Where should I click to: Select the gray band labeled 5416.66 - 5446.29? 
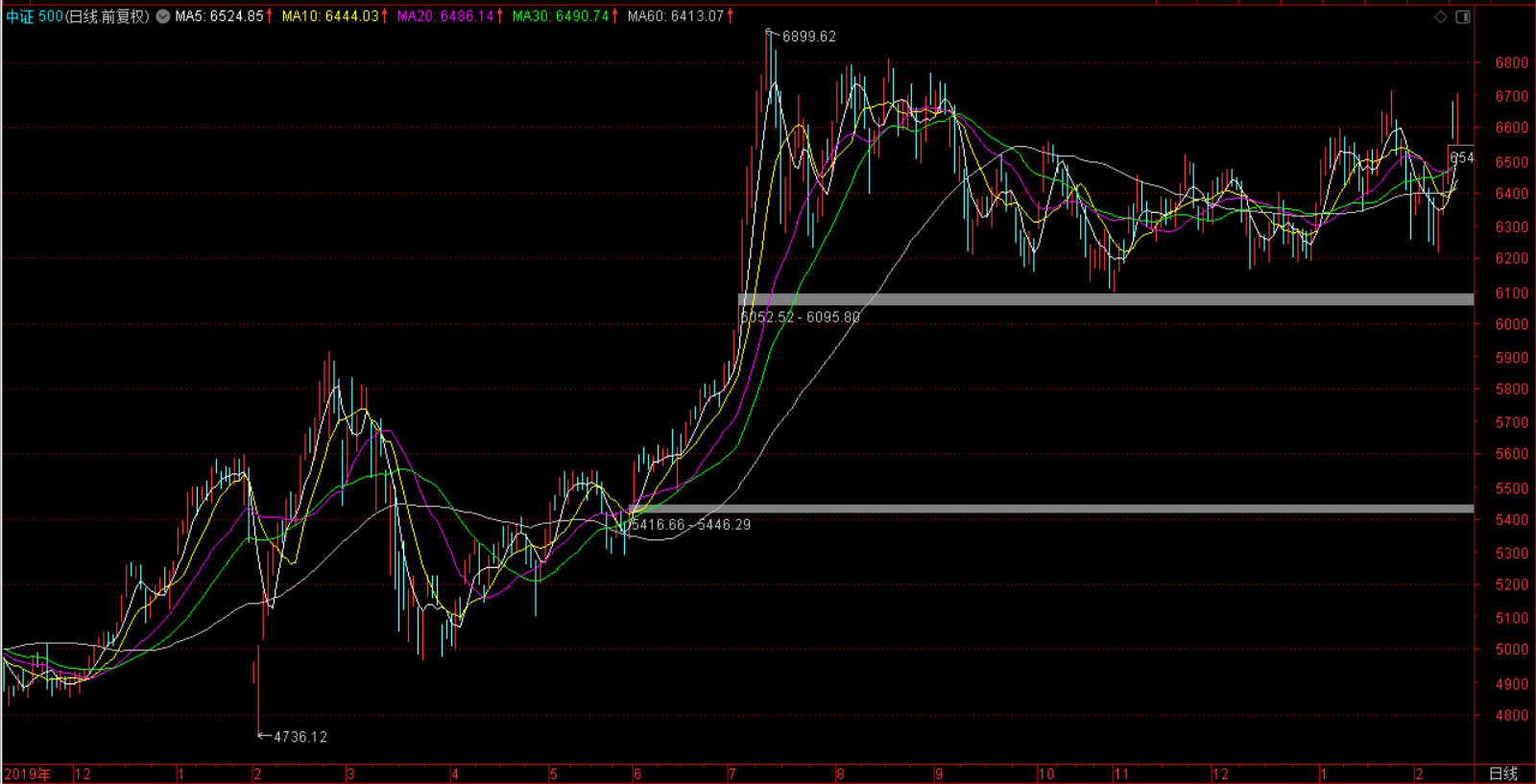tap(1050, 509)
